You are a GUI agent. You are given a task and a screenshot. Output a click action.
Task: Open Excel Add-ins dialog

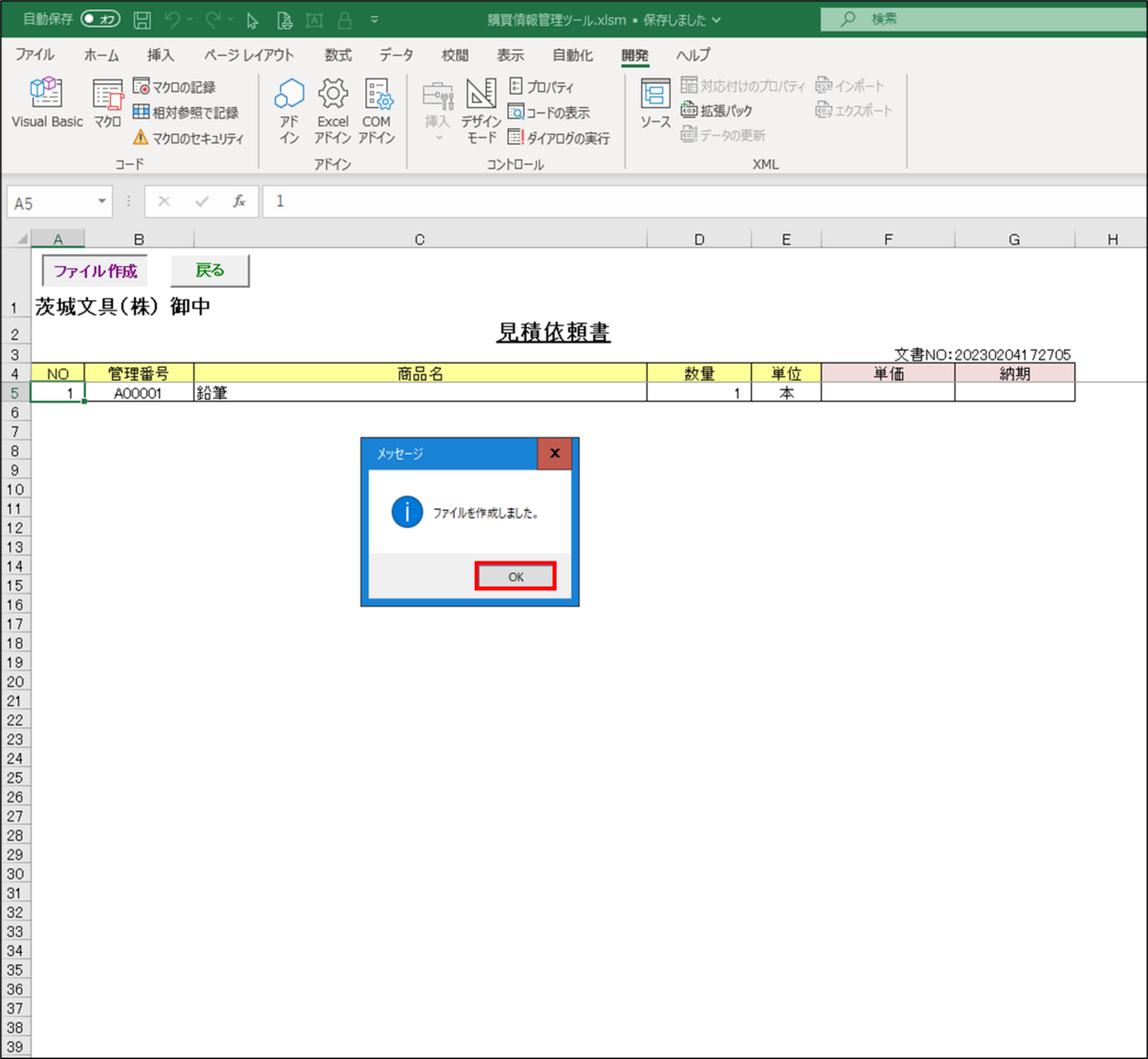click(x=333, y=111)
